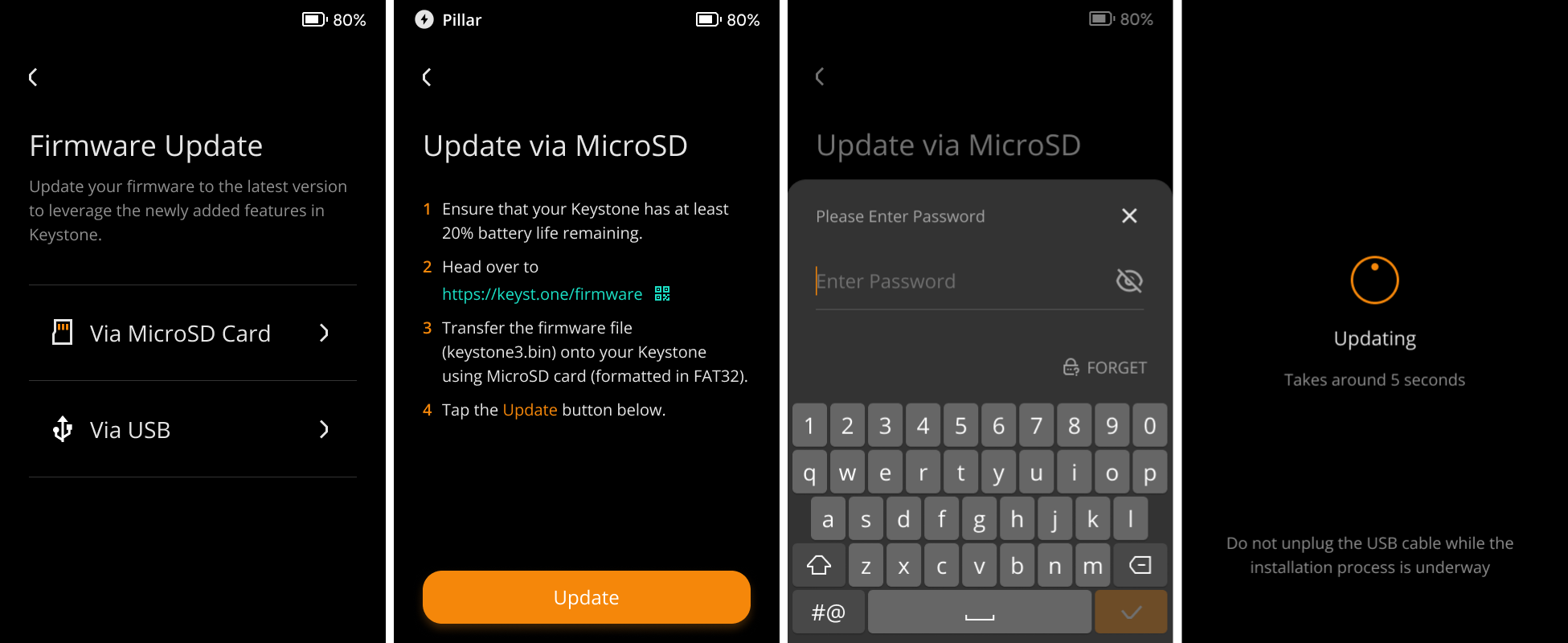
Task: Toggle password visibility eye icon
Action: [1128, 281]
